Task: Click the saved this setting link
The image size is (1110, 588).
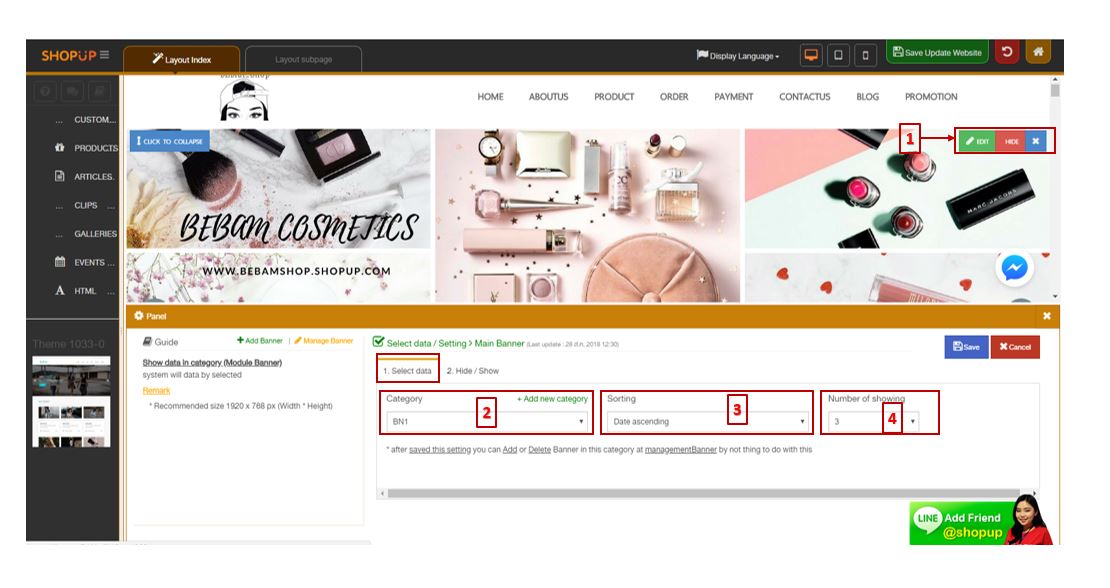Action: coord(440,449)
